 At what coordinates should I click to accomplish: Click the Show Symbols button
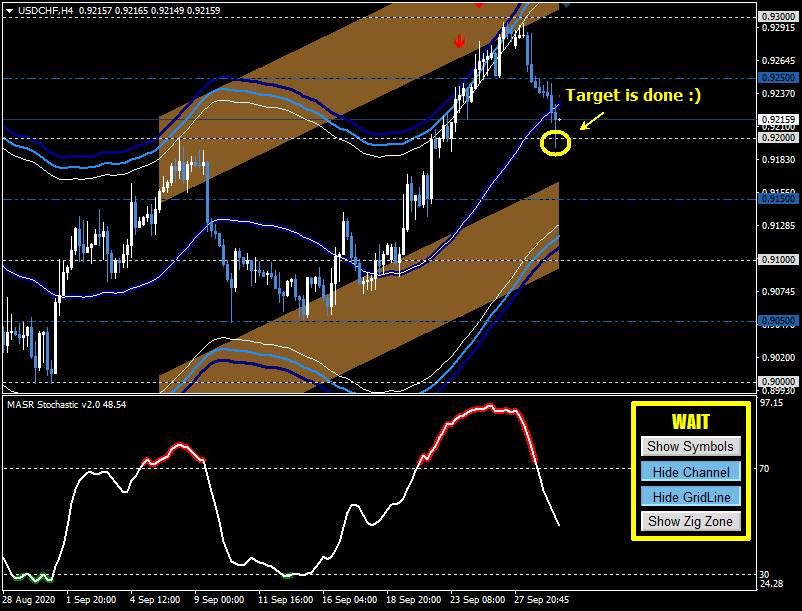pos(690,446)
